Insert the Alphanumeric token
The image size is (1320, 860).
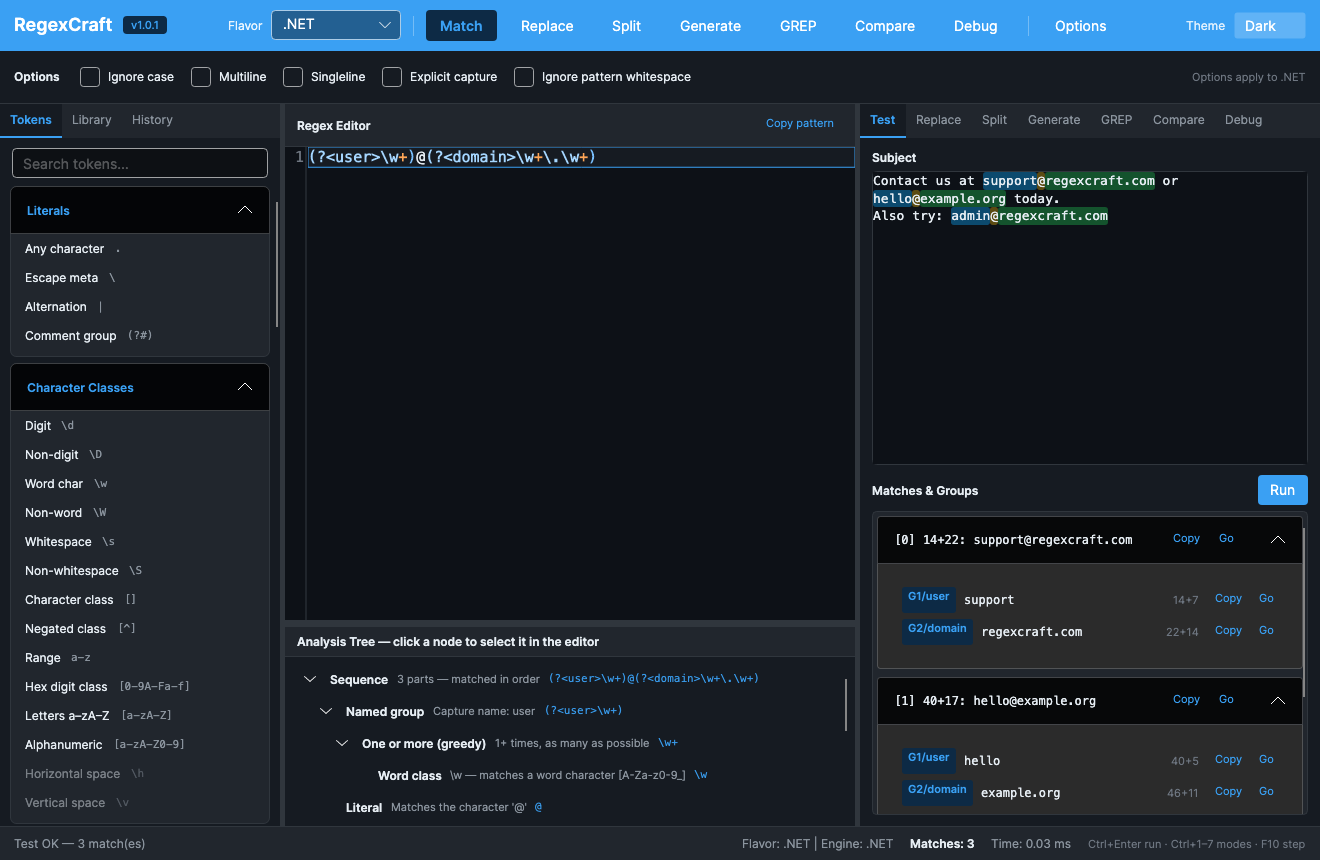tap(140, 745)
